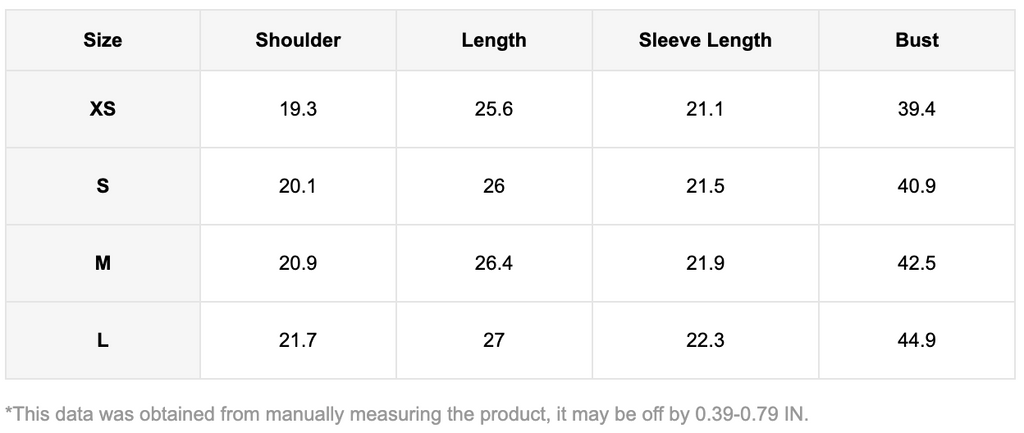Image resolution: width=1024 pixels, height=433 pixels.
Task: Click the Size column header
Action: [103, 41]
